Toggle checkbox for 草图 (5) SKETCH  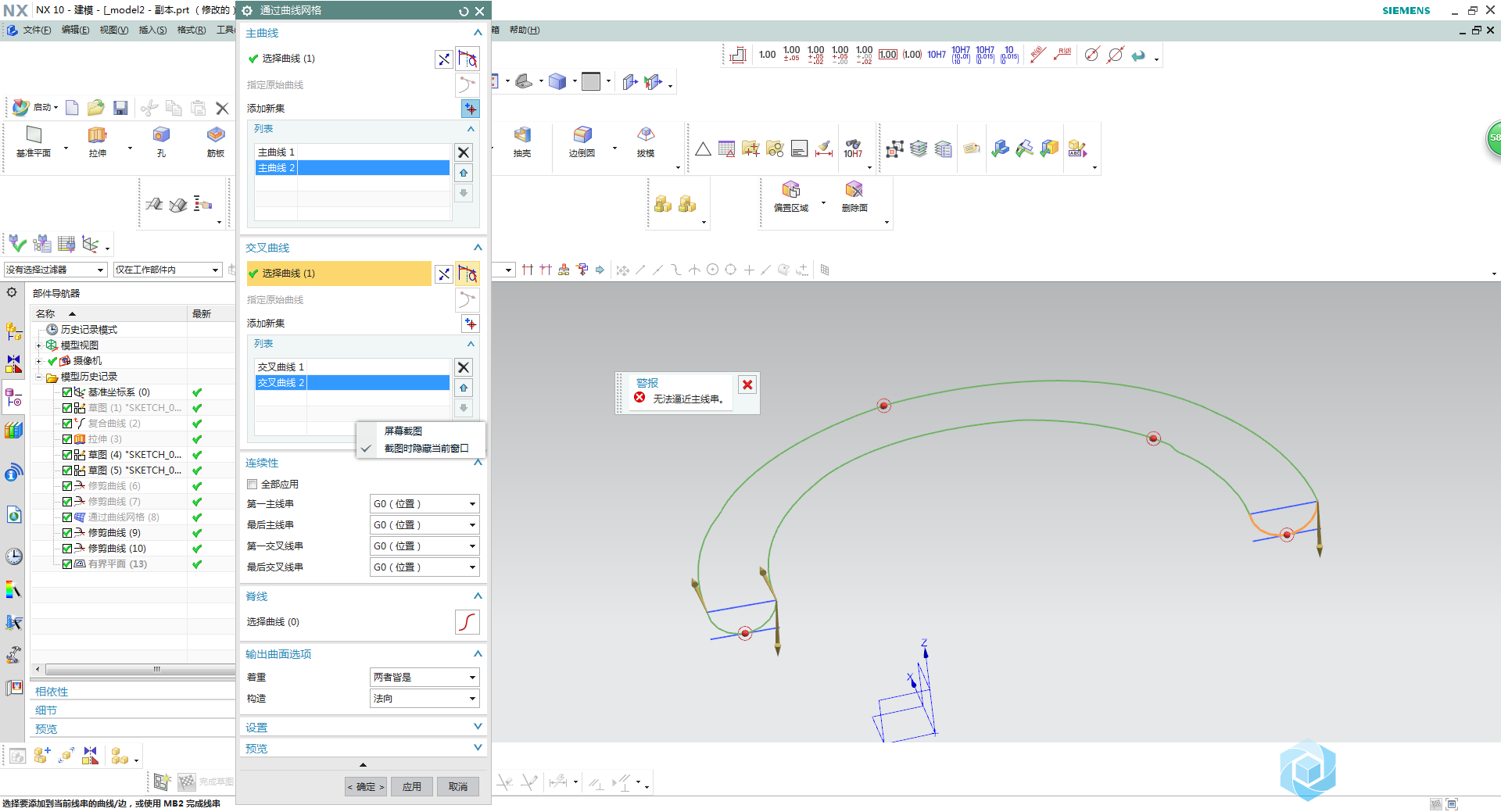click(67, 470)
